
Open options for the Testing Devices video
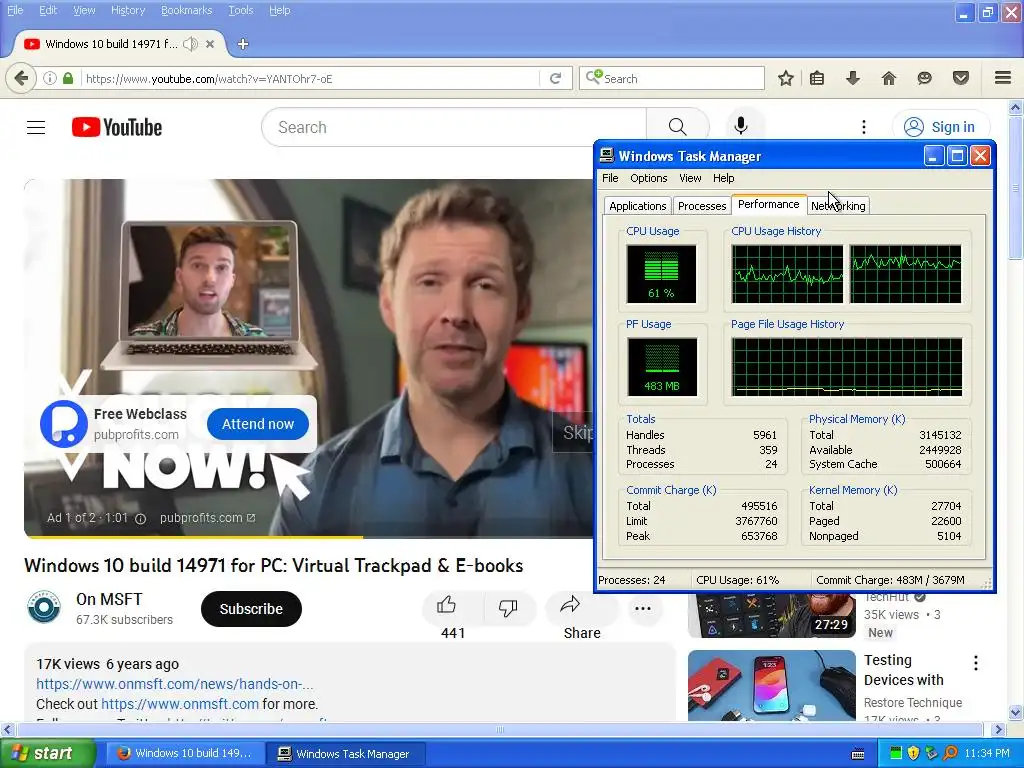pyautogui.click(x=976, y=663)
